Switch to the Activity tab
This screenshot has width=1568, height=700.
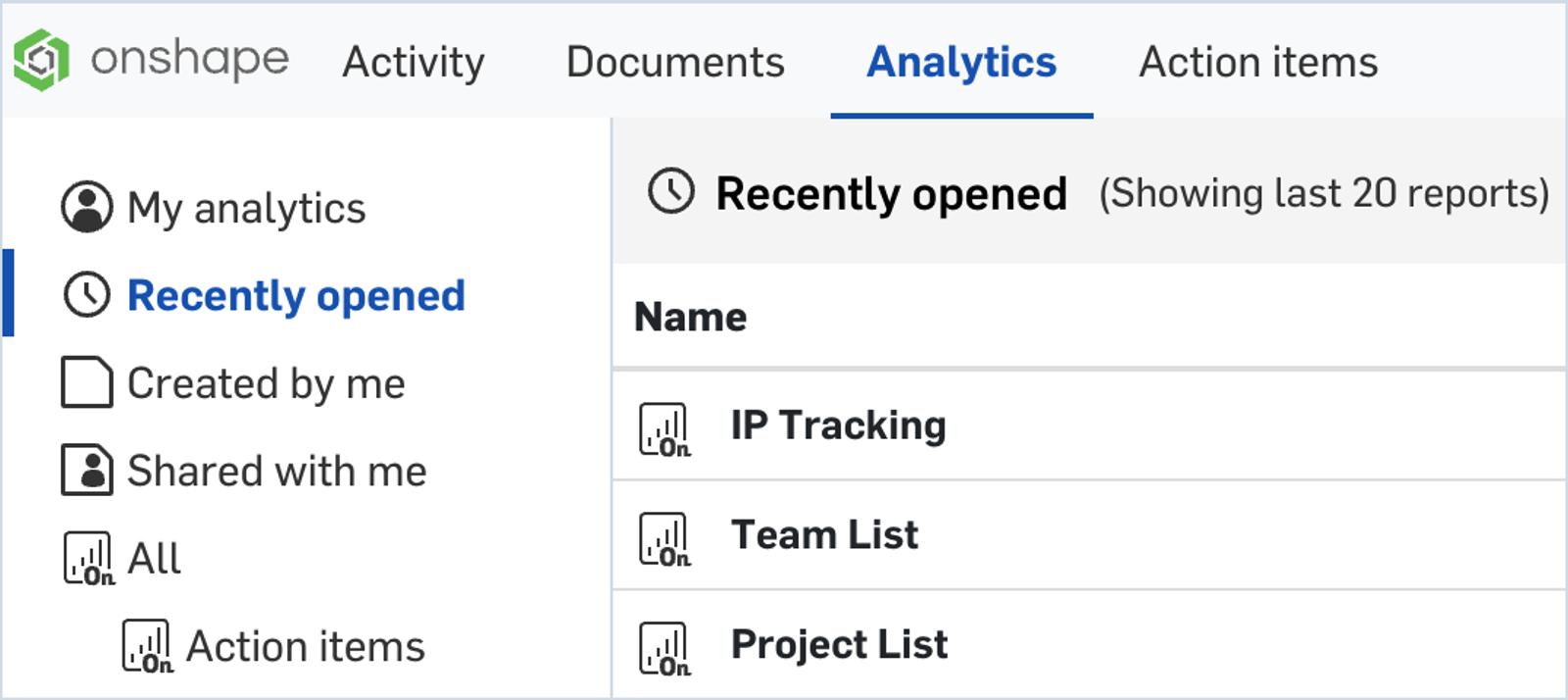413,63
